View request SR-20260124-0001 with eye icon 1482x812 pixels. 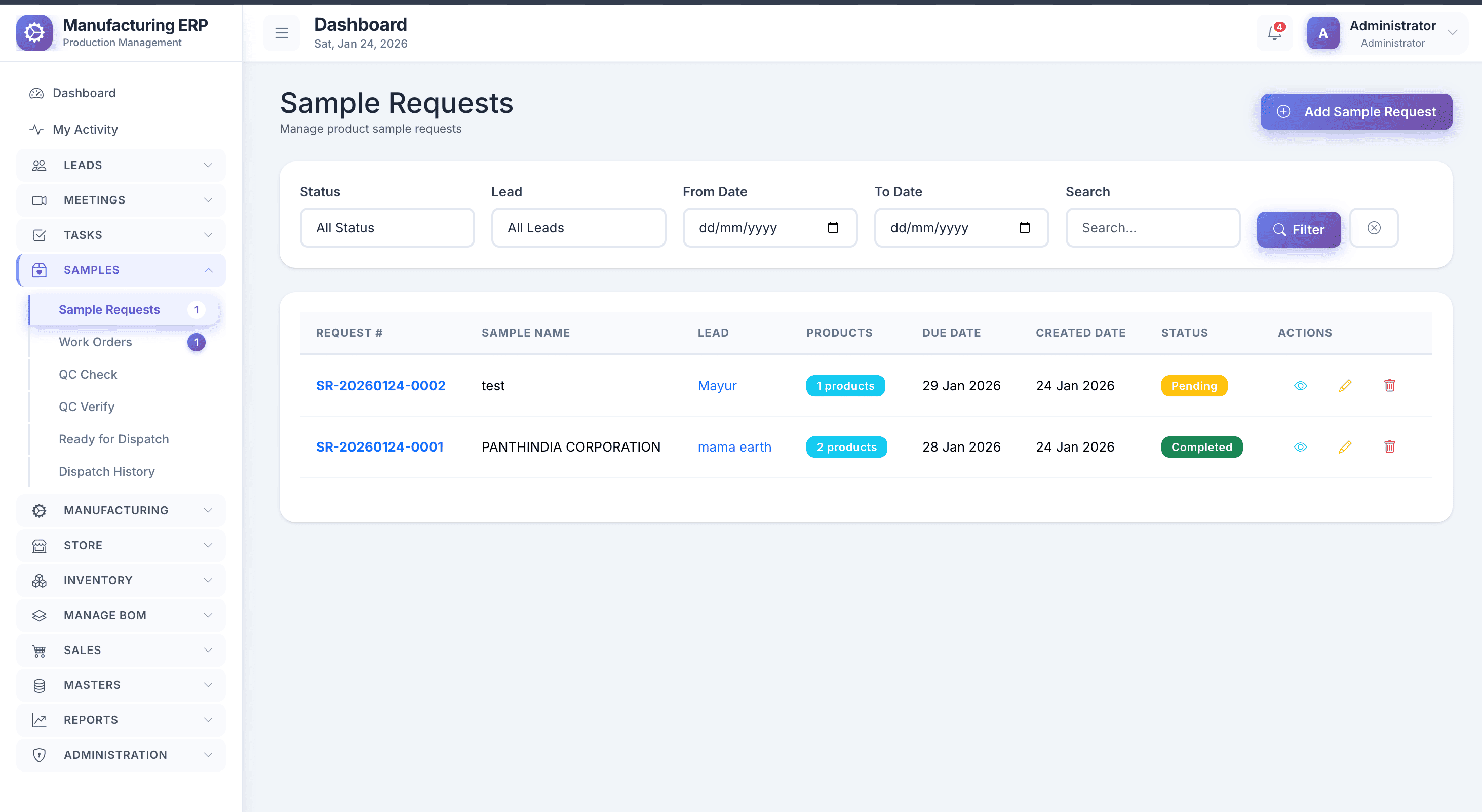click(1300, 447)
